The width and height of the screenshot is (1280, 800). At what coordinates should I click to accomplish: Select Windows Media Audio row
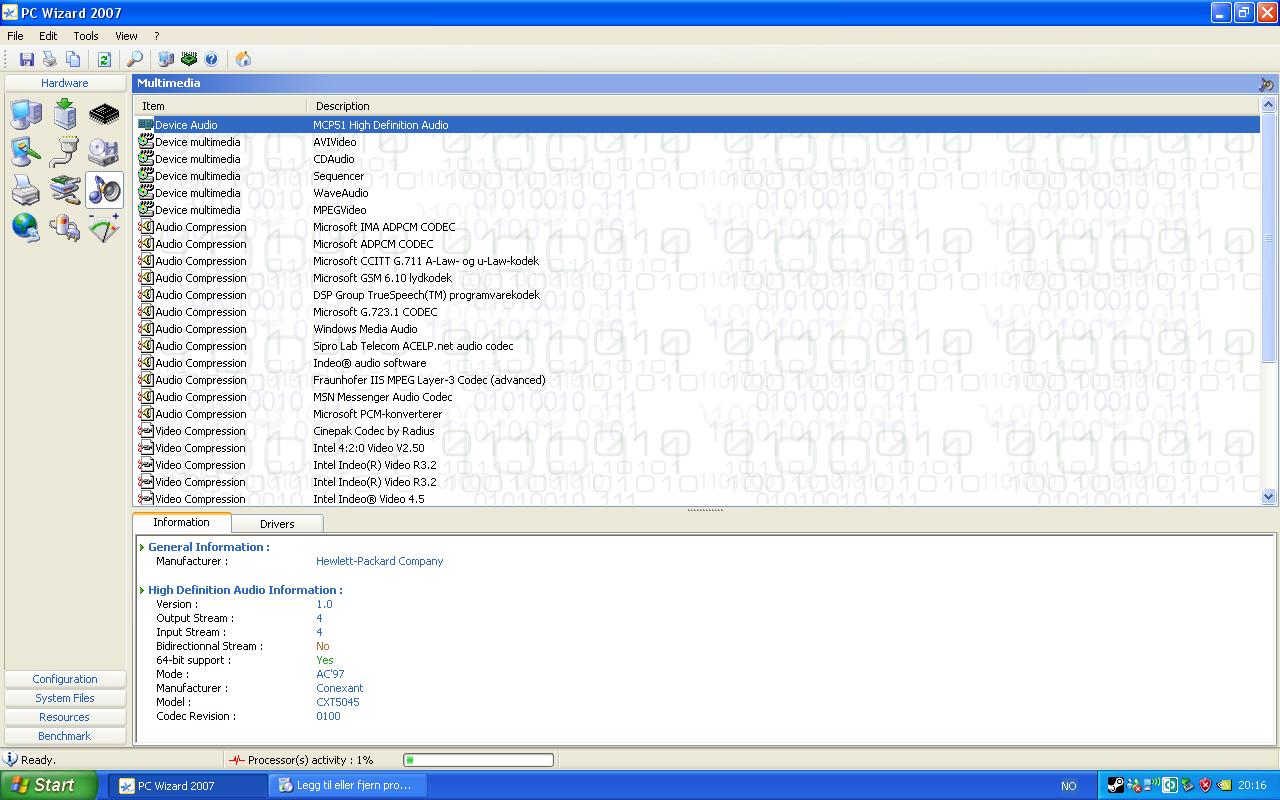click(697, 329)
